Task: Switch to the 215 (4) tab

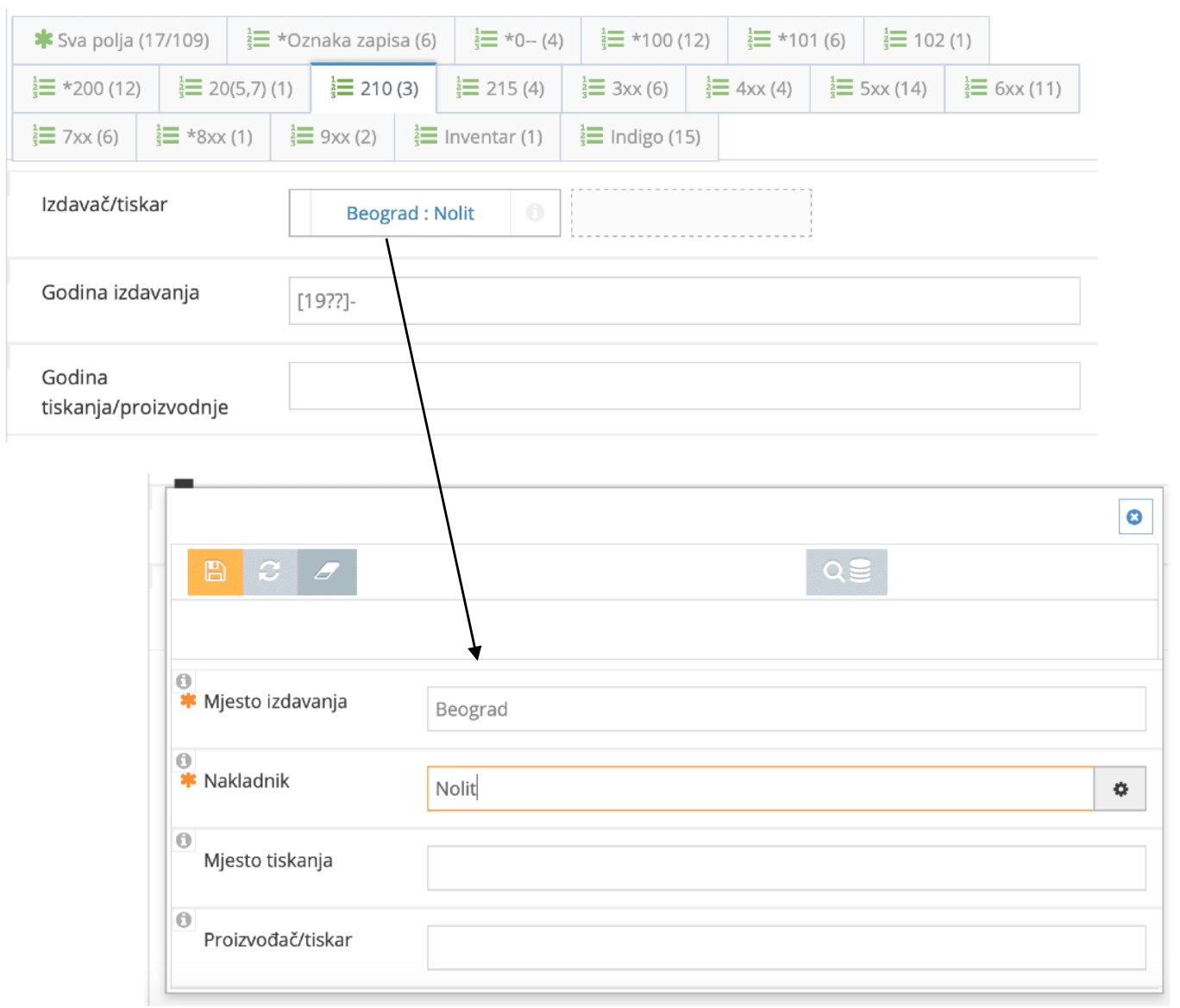Action: (x=499, y=89)
